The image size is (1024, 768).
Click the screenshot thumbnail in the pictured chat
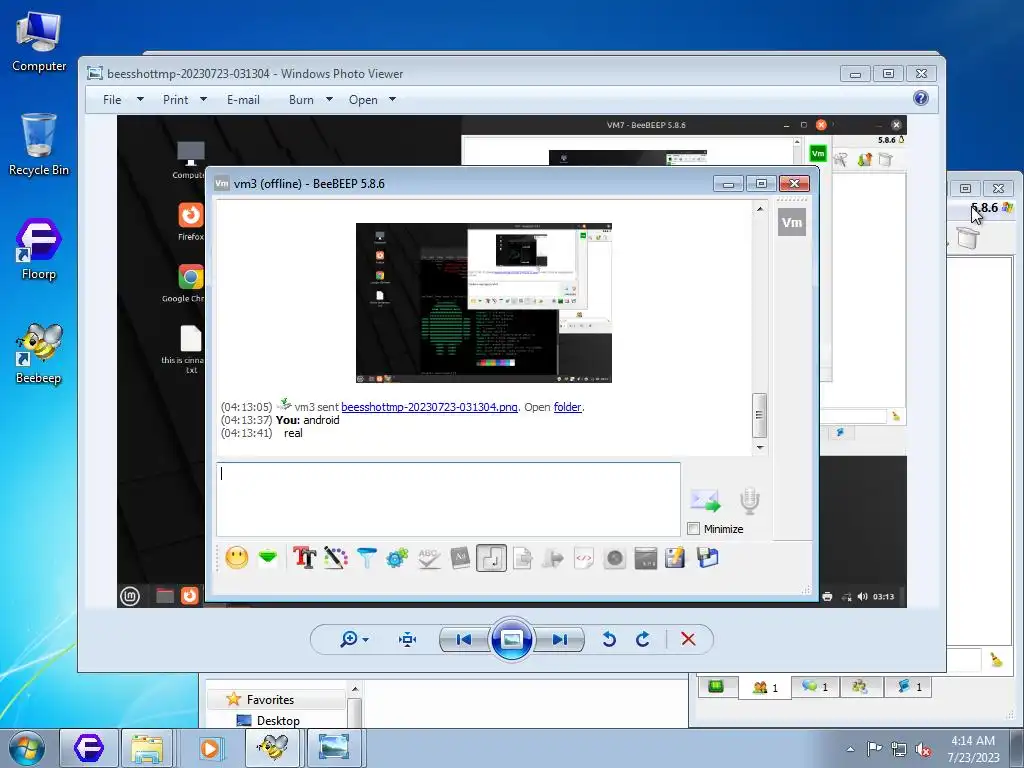pyautogui.click(x=484, y=303)
